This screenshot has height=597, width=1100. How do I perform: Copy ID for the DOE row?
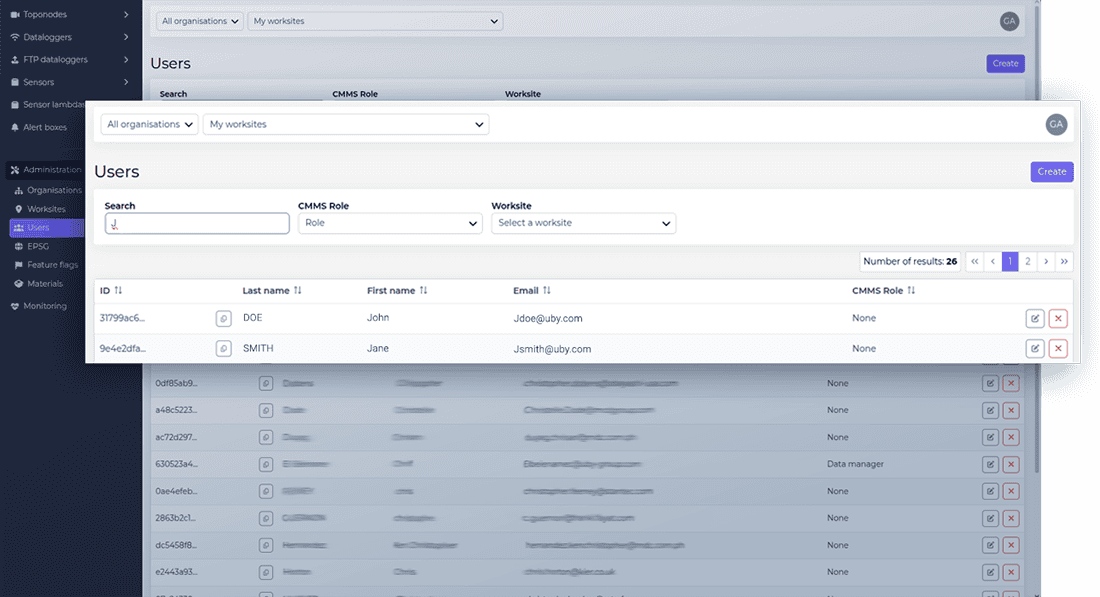[223, 318]
